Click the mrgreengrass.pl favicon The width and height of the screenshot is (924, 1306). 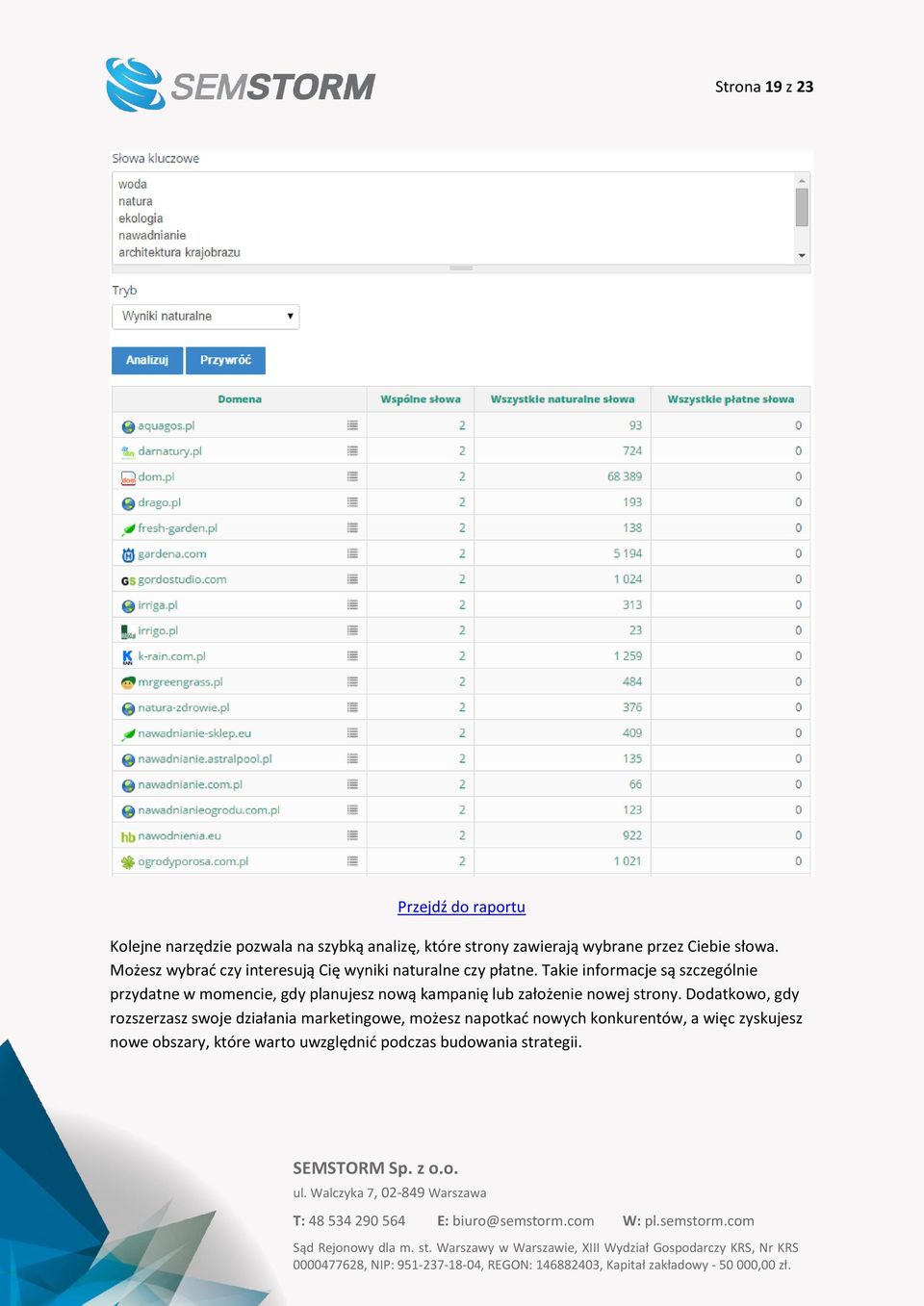click(128, 682)
